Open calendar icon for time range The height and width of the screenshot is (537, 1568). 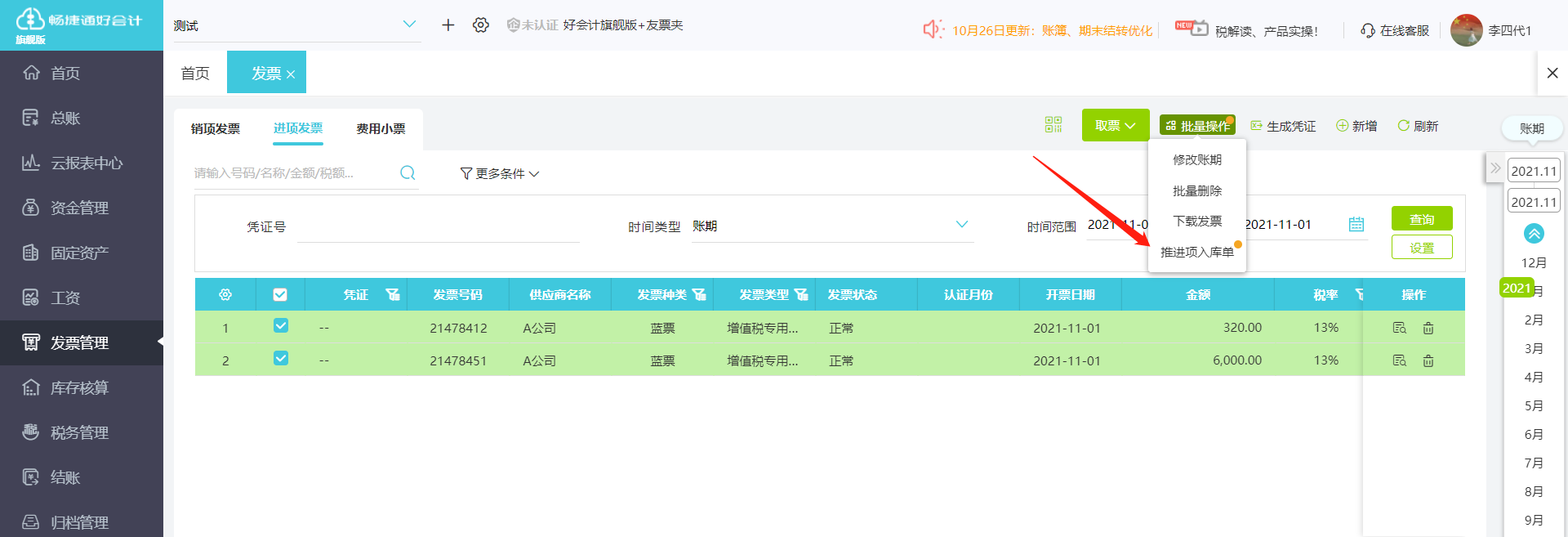(1356, 224)
